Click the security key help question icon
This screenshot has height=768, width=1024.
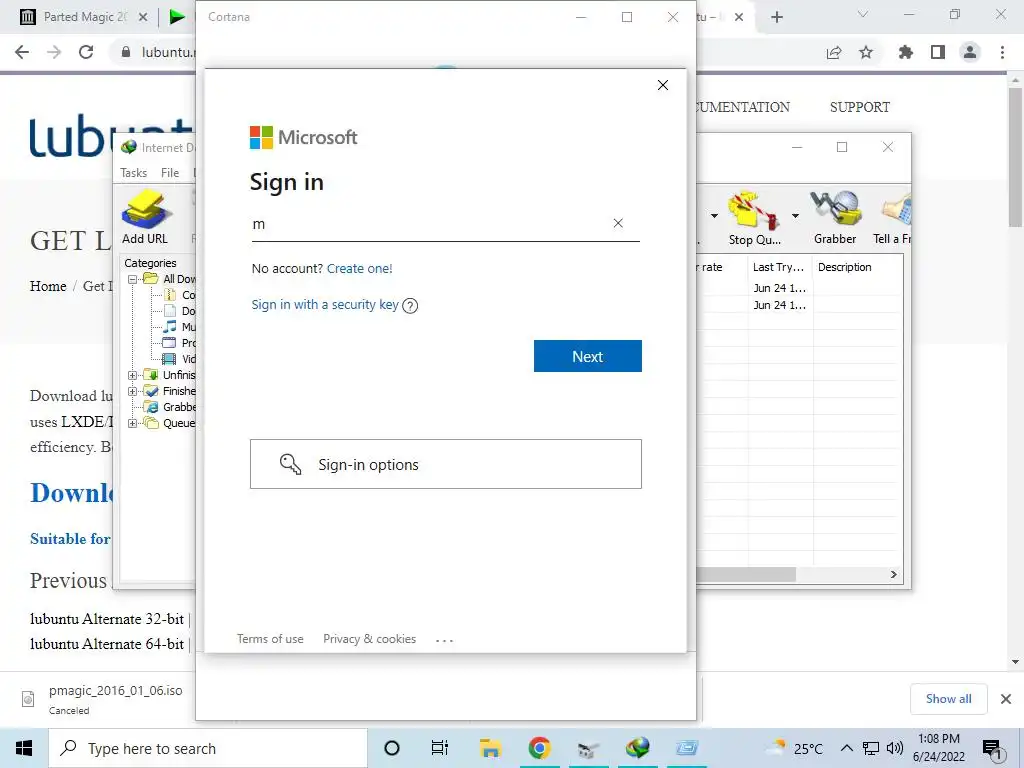pos(410,305)
